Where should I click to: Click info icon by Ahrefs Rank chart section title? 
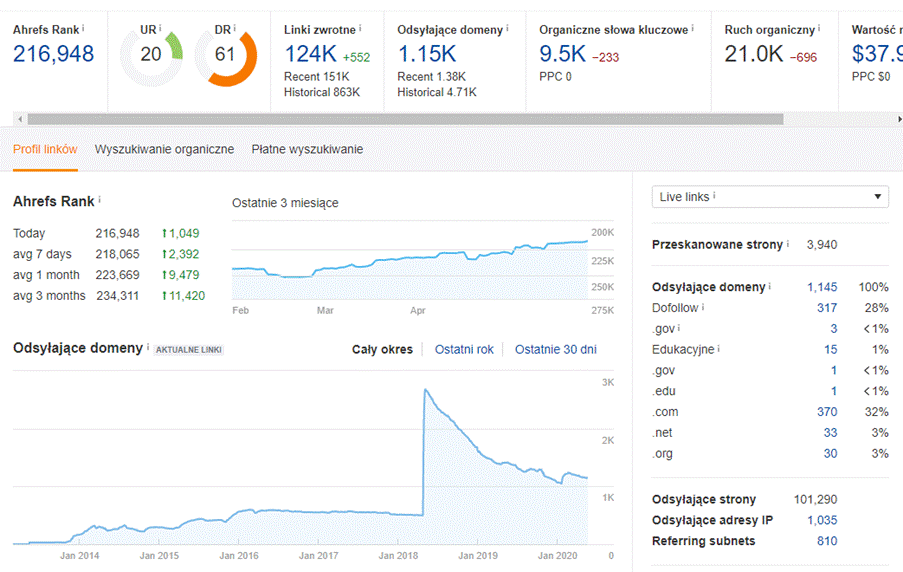[x=99, y=199]
